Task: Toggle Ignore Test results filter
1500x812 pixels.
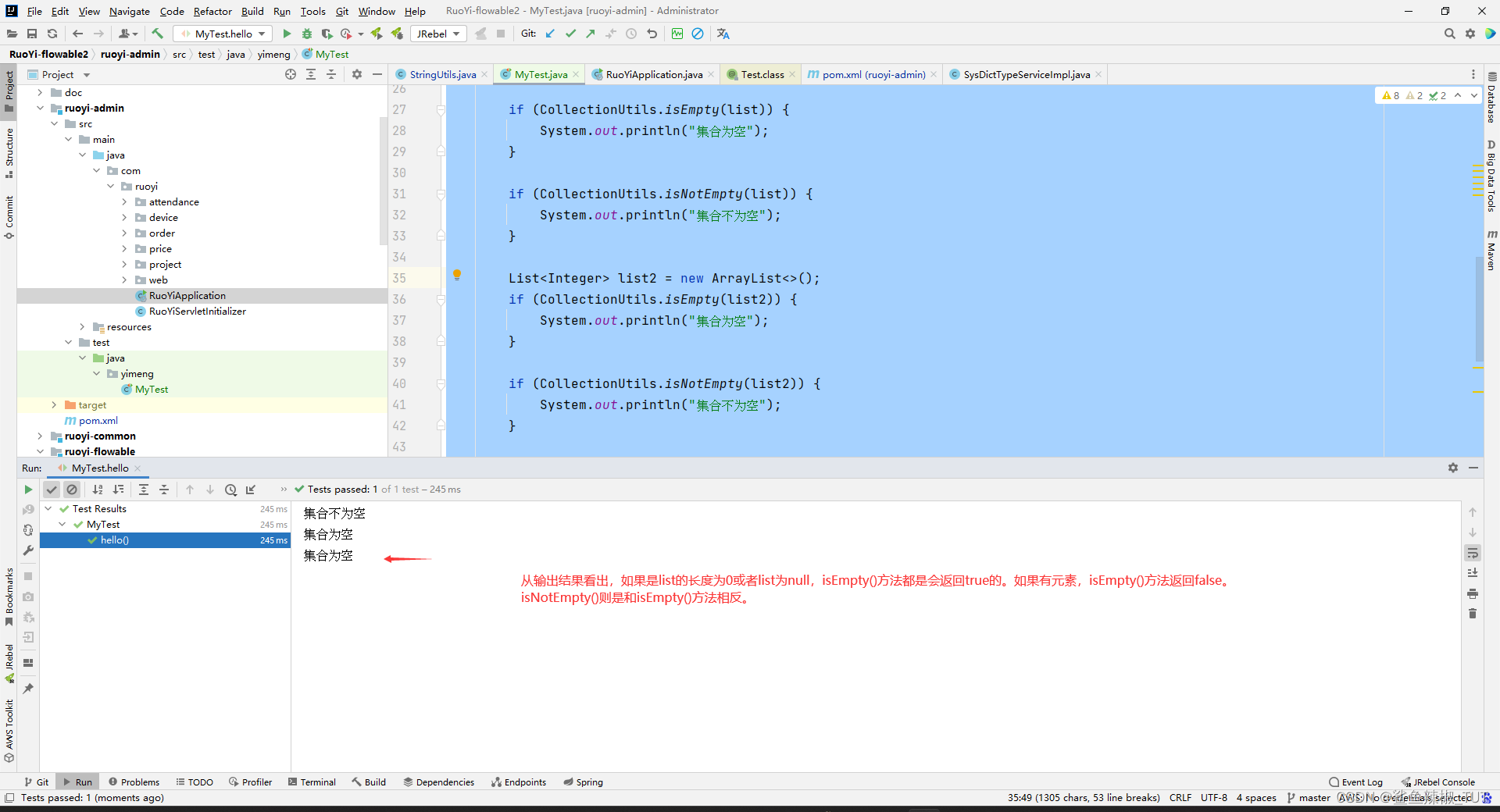Action: [x=72, y=490]
